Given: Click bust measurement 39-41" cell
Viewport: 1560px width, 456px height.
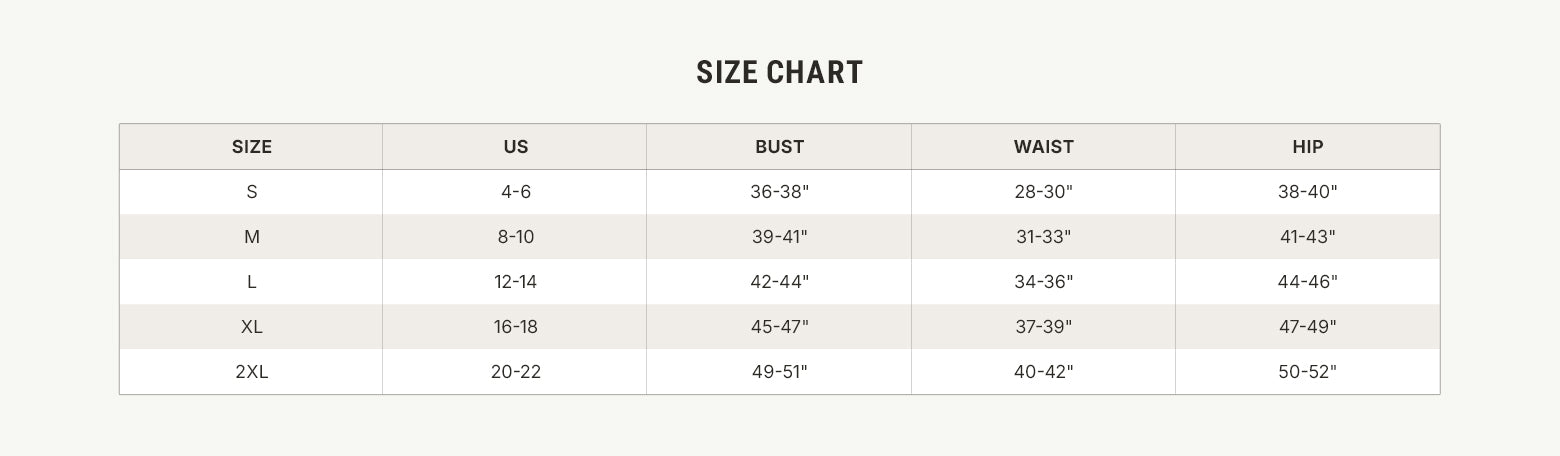Looking at the screenshot, I should pyautogui.click(x=780, y=237).
